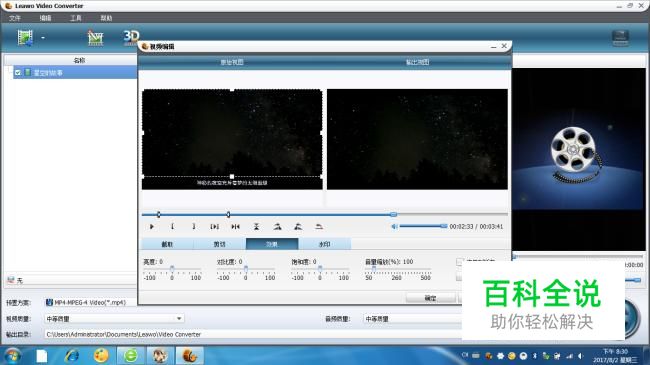Open the MP4-MPEG-4 Video profile dropdown
The image size is (650, 365).
pos(91,302)
